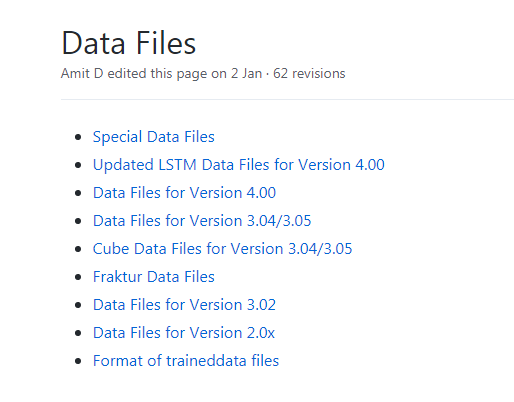Open Updated LSTM Data Files for Version 4.00

pos(239,165)
